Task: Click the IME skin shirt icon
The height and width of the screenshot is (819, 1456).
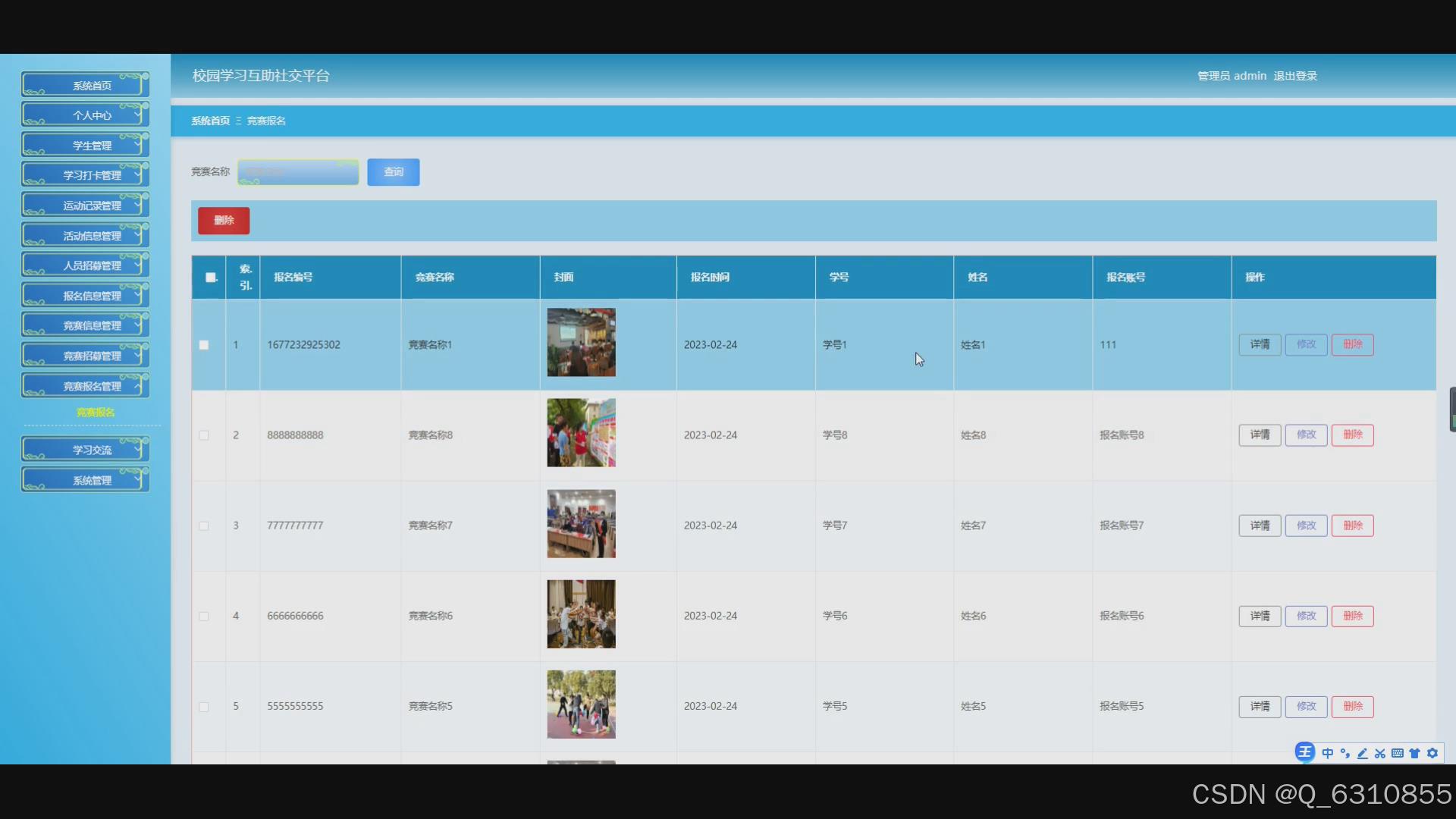Action: pyautogui.click(x=1414, y=753)
